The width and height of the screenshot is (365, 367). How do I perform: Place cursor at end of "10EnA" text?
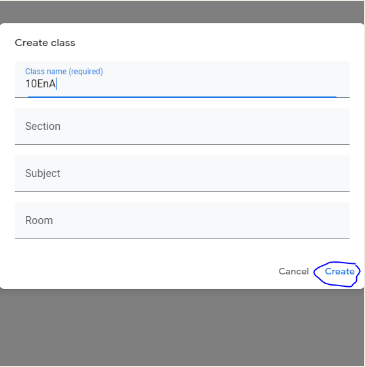(56, 84)
